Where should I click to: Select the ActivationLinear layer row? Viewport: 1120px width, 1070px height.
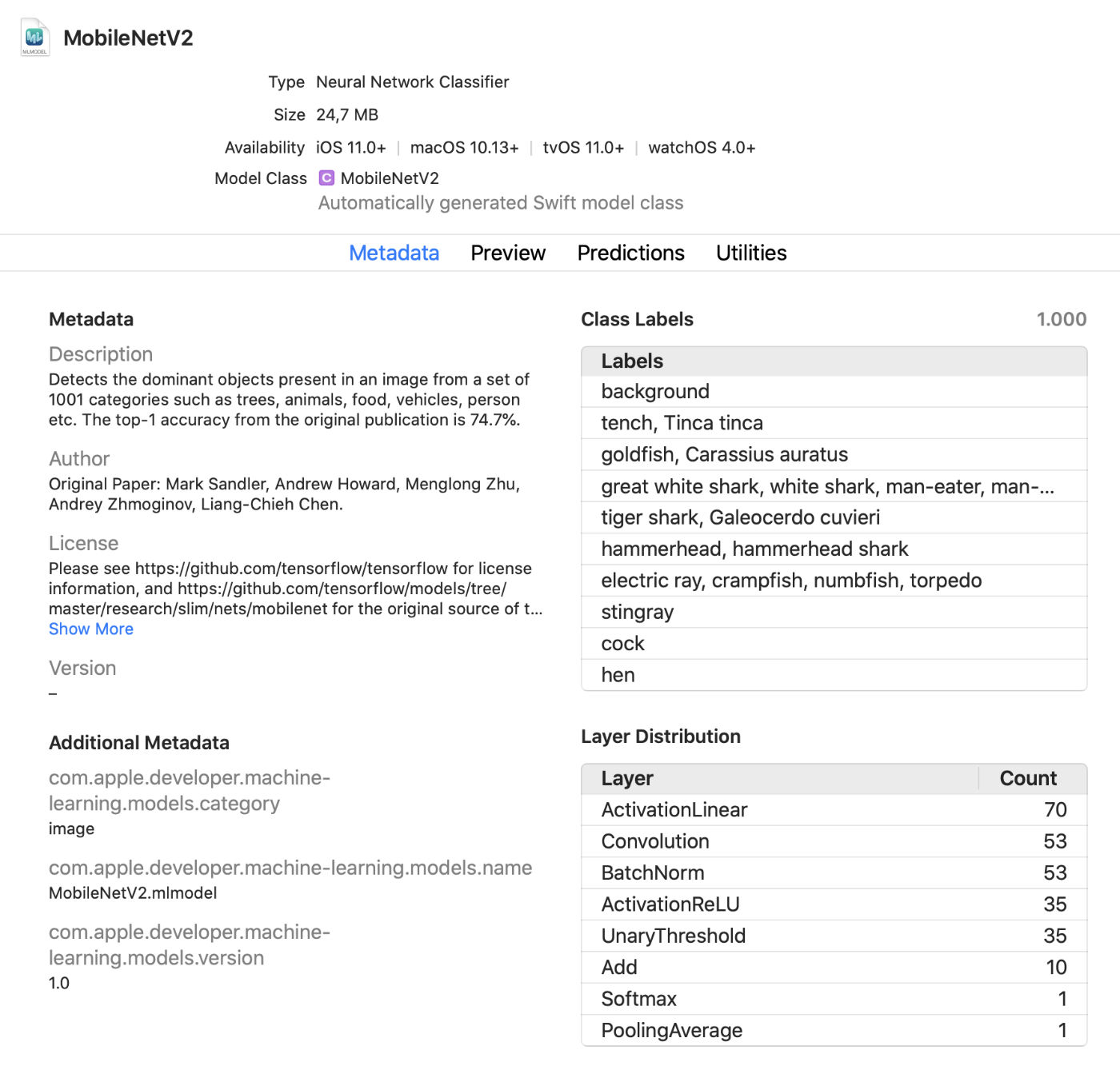click(x=674, y=810)
